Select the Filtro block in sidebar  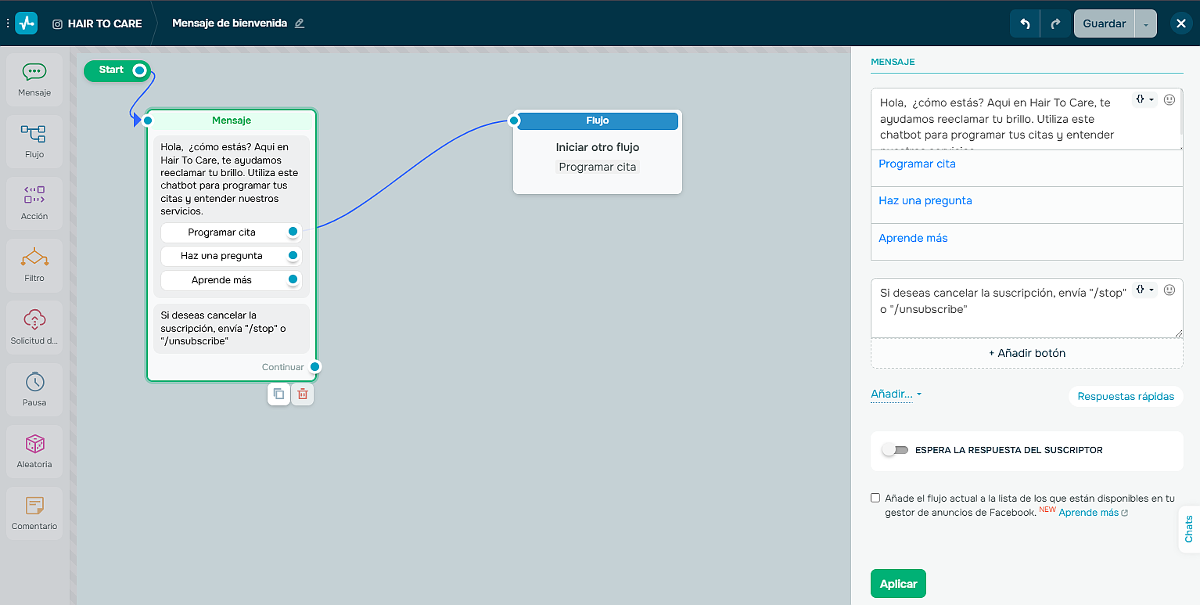click(x=34, y=266)
